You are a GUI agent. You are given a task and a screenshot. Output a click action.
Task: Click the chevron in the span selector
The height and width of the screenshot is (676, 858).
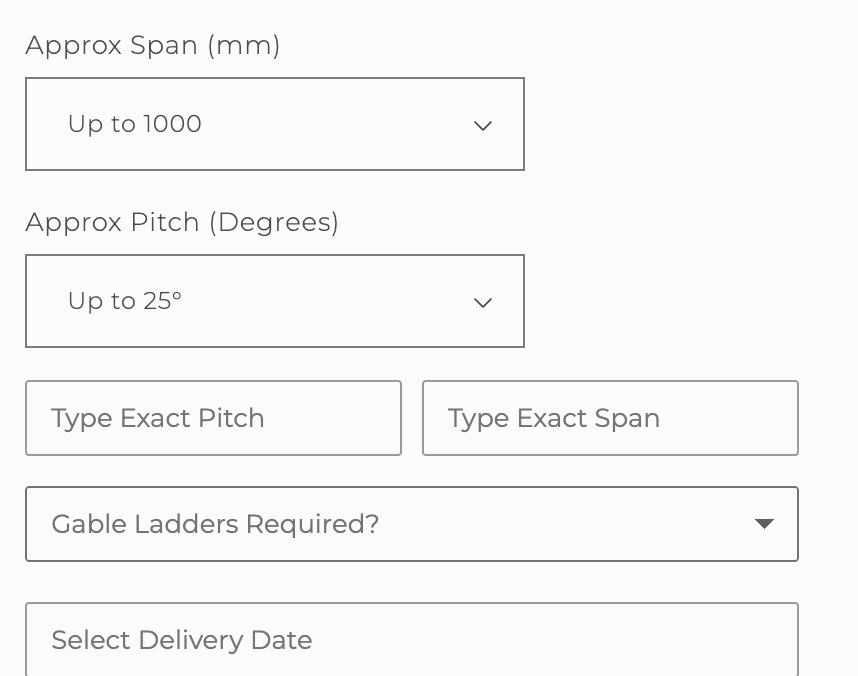coord(483,126)
